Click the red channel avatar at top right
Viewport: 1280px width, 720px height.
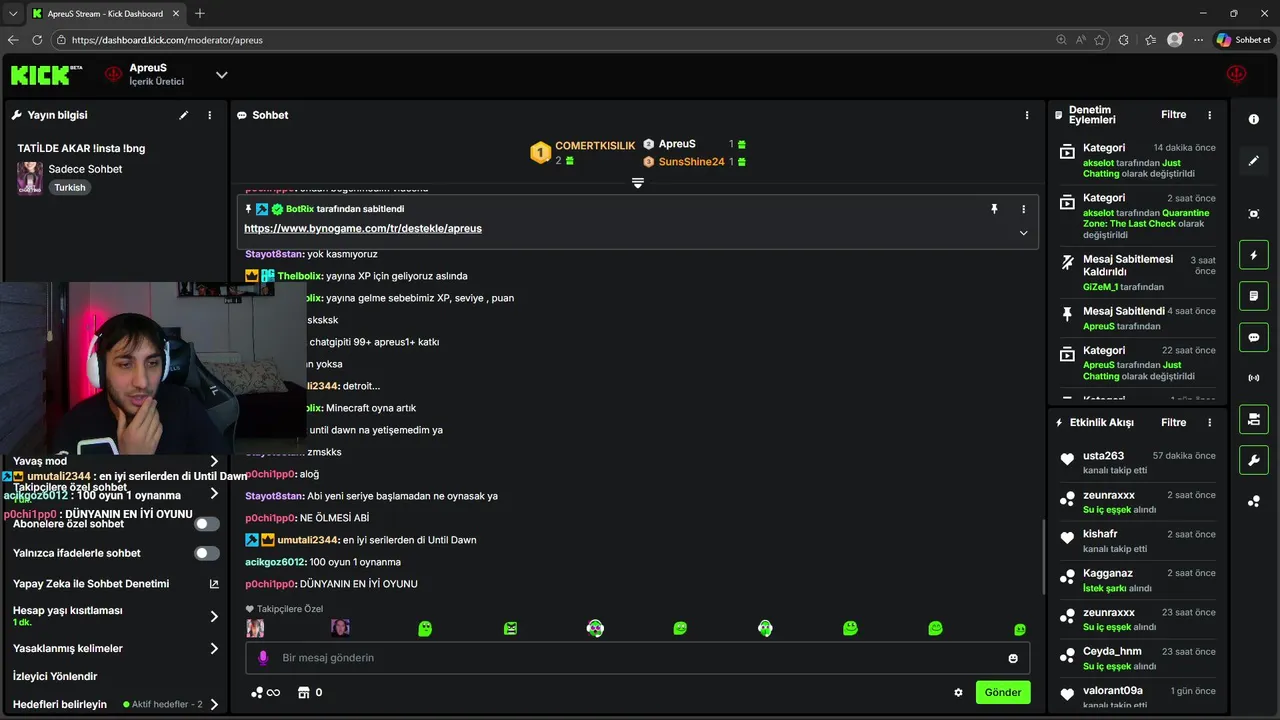pos(1237,74)
